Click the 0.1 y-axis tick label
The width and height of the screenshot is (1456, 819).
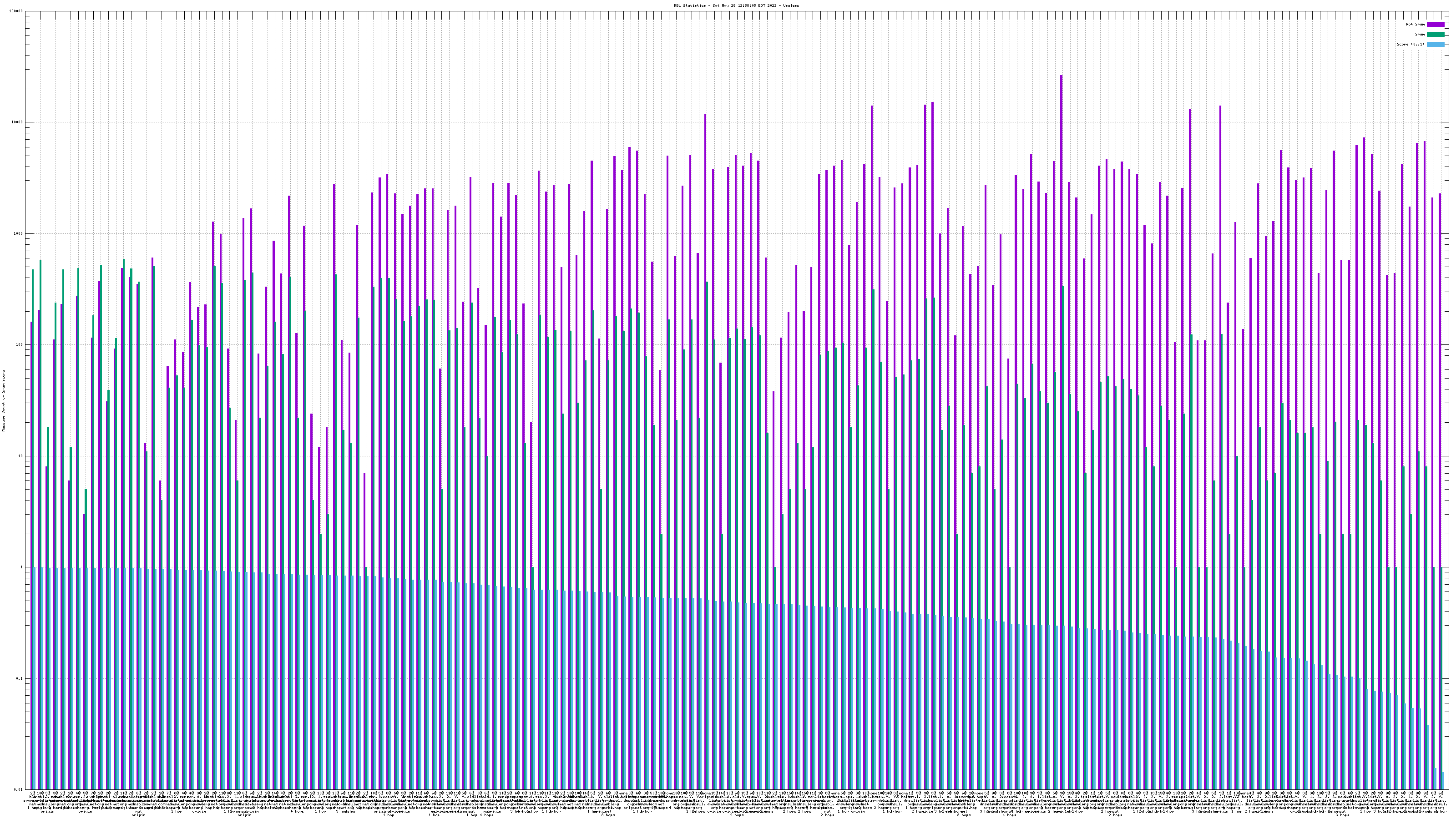20,679
